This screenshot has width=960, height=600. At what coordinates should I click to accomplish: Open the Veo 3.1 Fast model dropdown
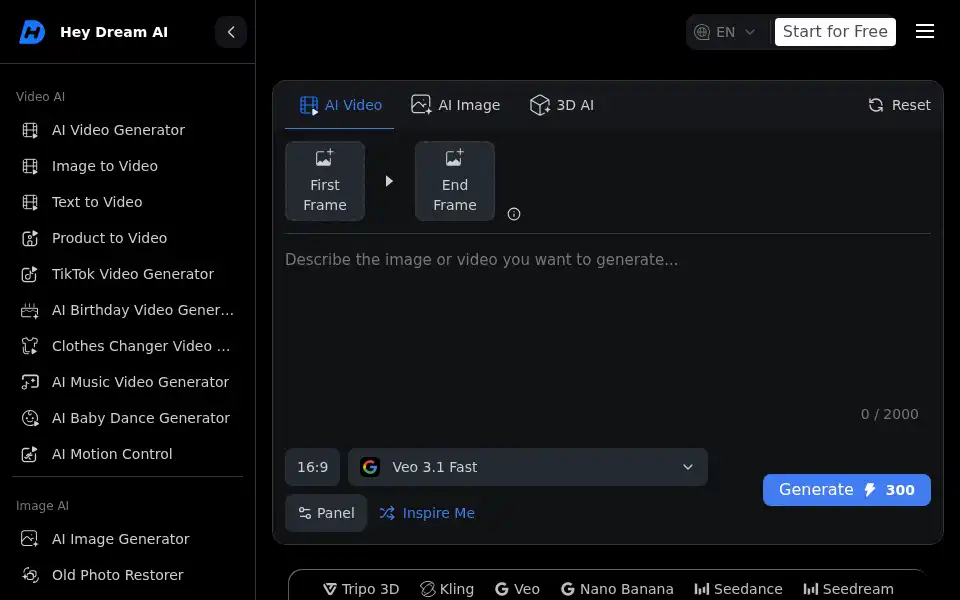(x=528, y=467)
